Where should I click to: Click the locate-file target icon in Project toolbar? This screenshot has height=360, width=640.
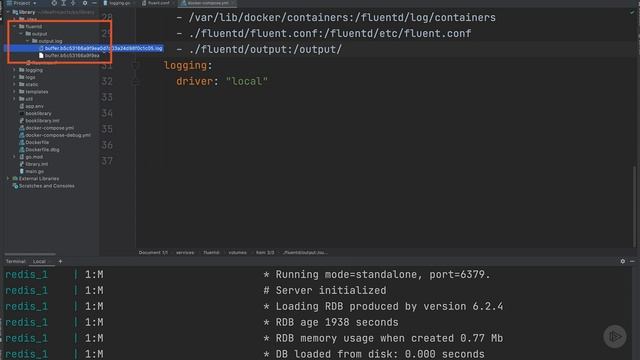pyautogui.click(x=54, y=3)
